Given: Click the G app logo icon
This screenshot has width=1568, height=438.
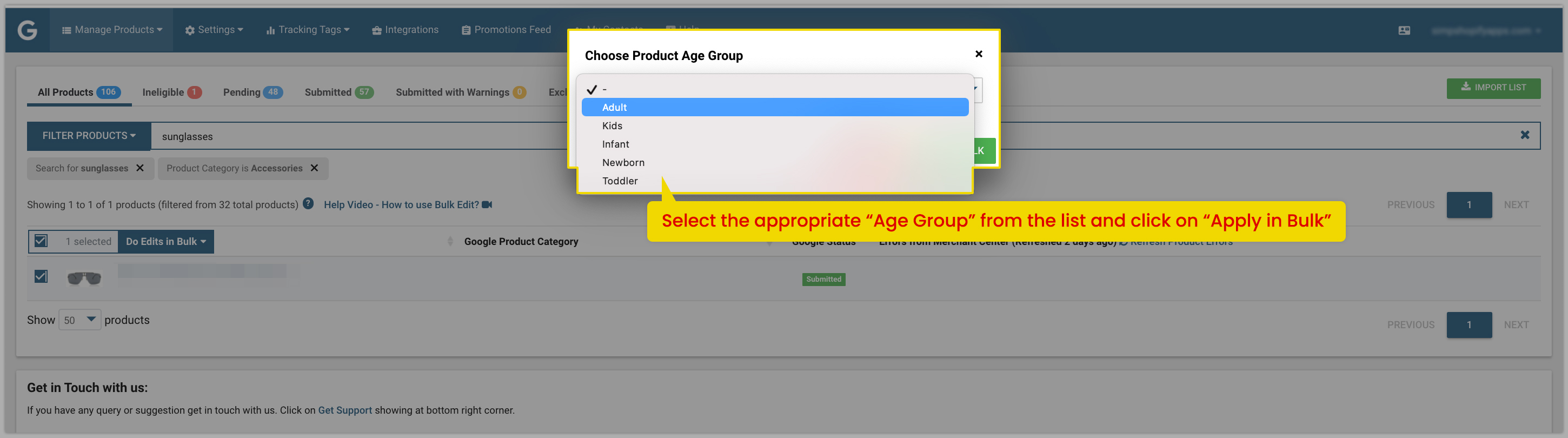Looking at the screenshot, I should [x=27, y=30].
